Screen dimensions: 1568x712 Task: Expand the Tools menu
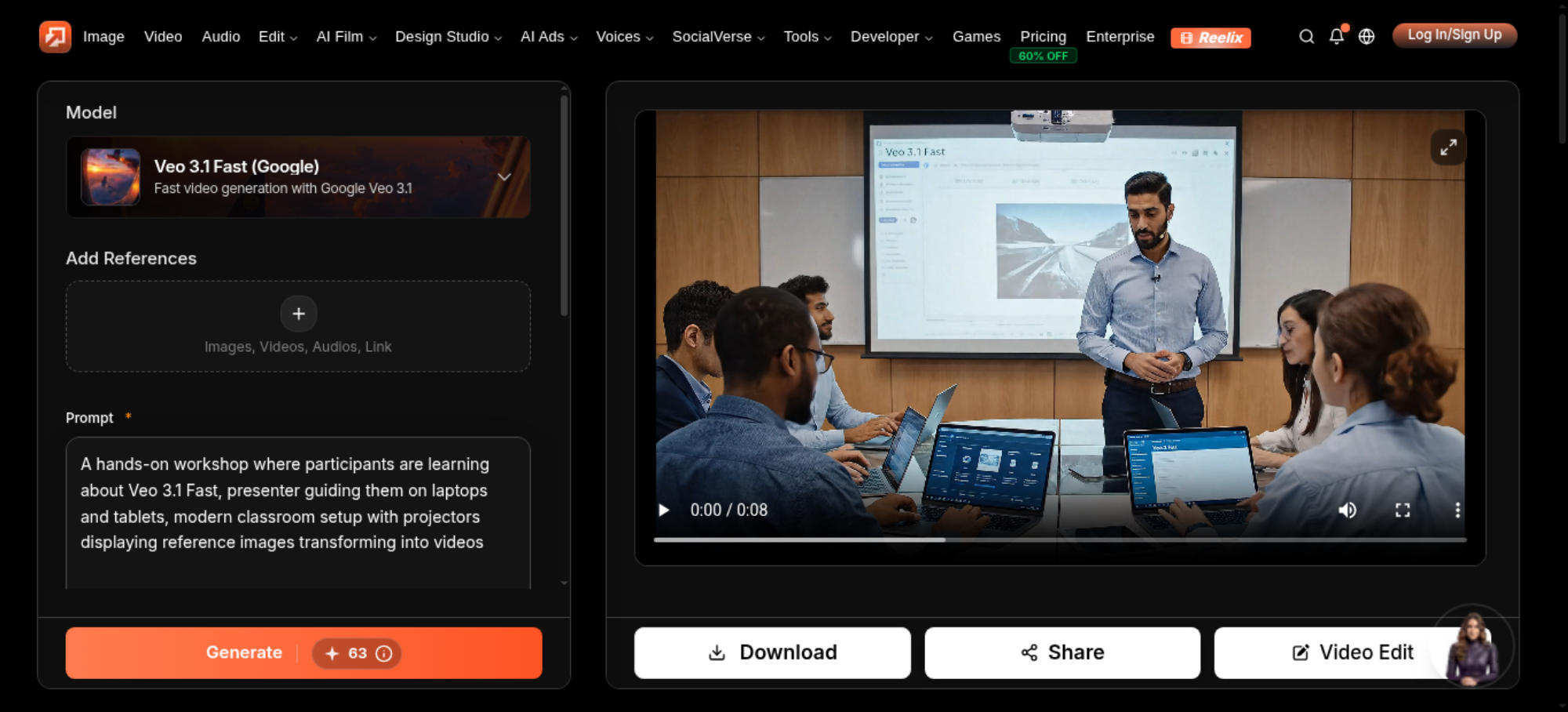[808, 37]
